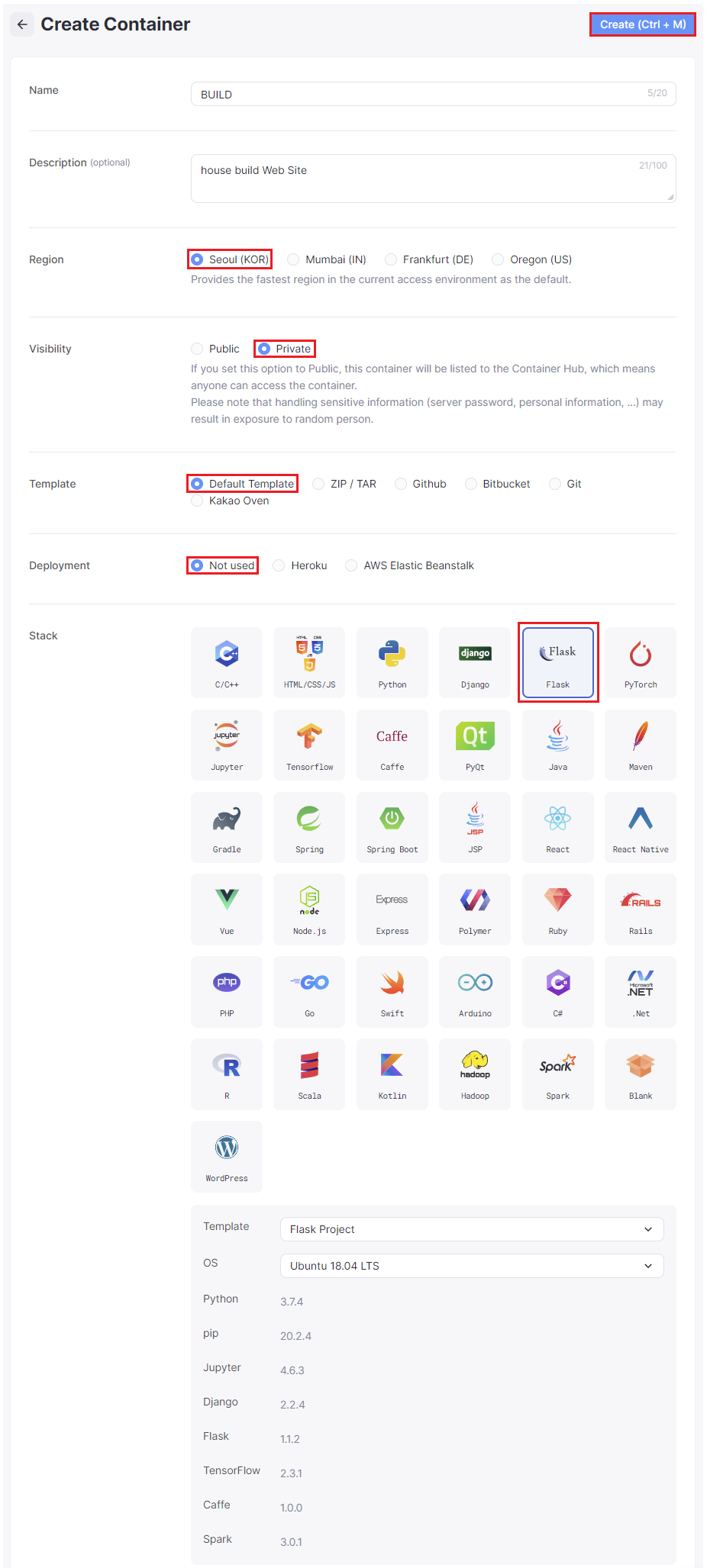Image resolution: width=707 pixels, height=1568 pixels.
Task: Select the Tensorflow stack
Action: click(x=309, y=745)
